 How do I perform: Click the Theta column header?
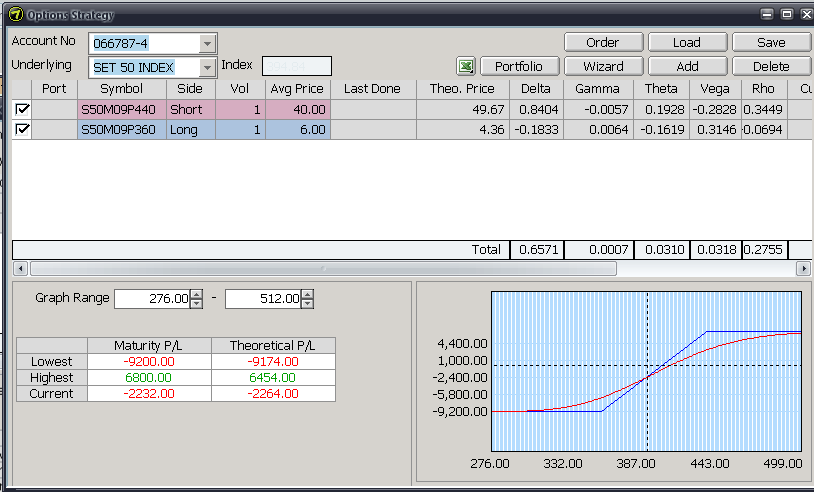pyautogui.click(x=661, y=89)
